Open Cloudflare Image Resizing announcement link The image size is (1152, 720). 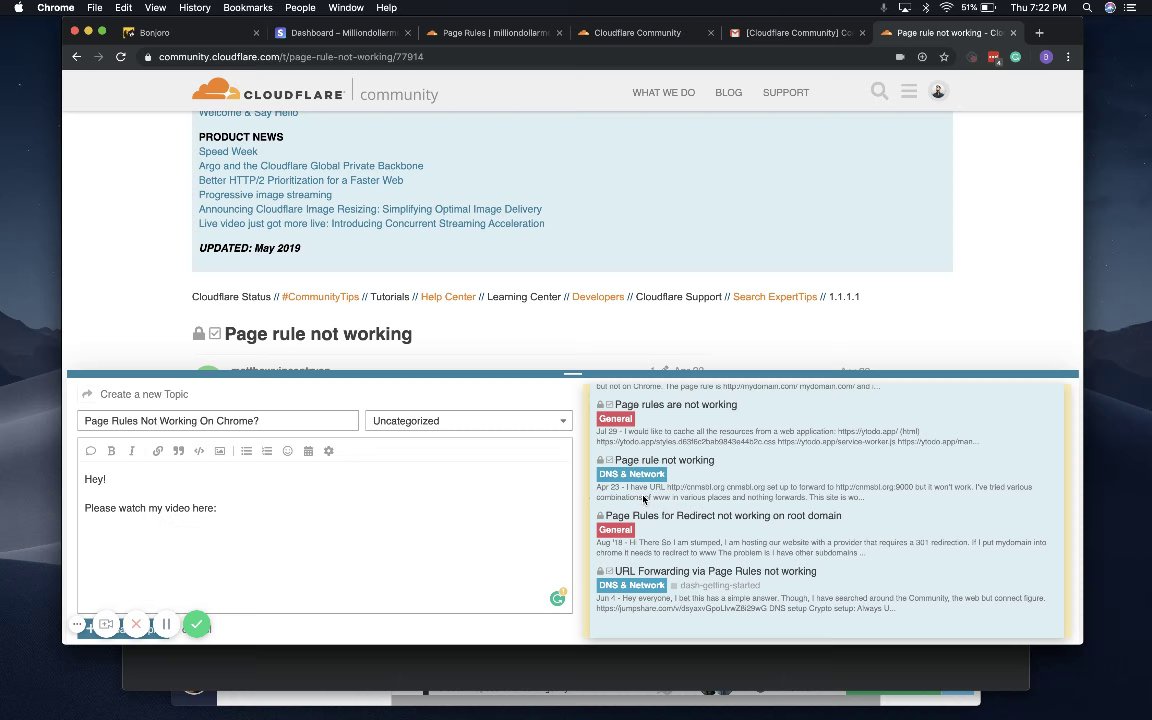point(370,209)
